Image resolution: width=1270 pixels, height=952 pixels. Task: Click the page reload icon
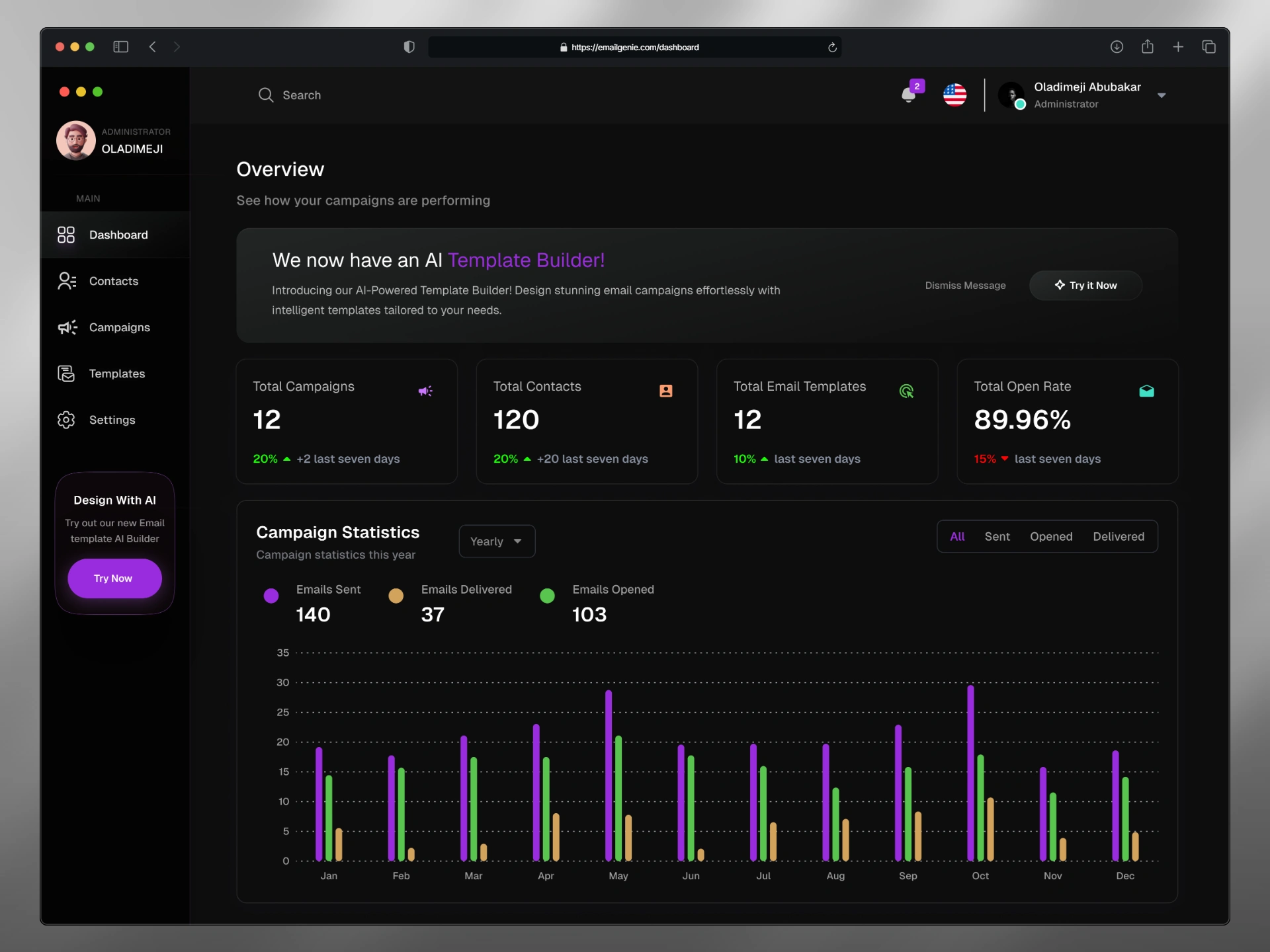832,48
